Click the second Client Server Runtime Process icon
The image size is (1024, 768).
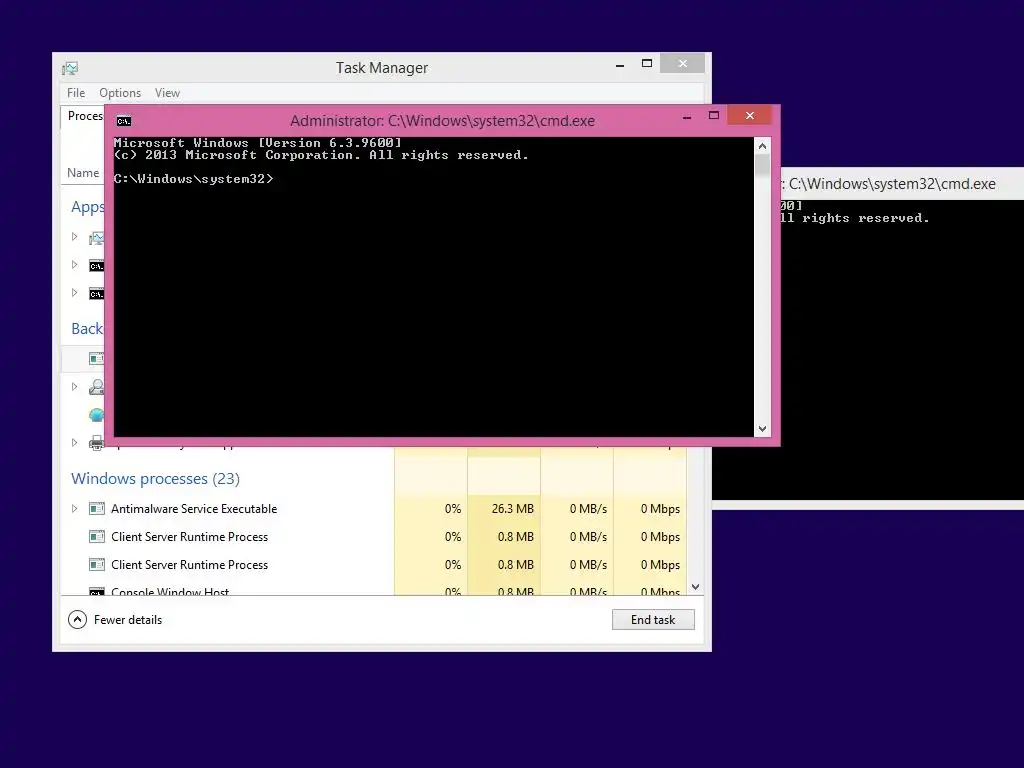97,565
